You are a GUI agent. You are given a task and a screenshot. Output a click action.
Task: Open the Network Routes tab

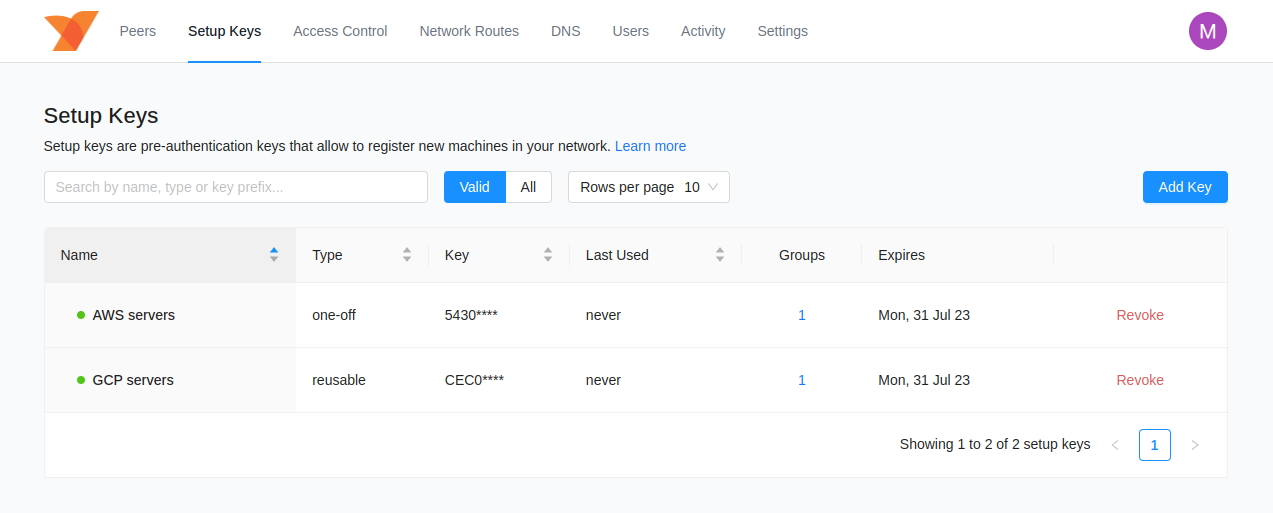pyautogui.click(x=469, y=31)
